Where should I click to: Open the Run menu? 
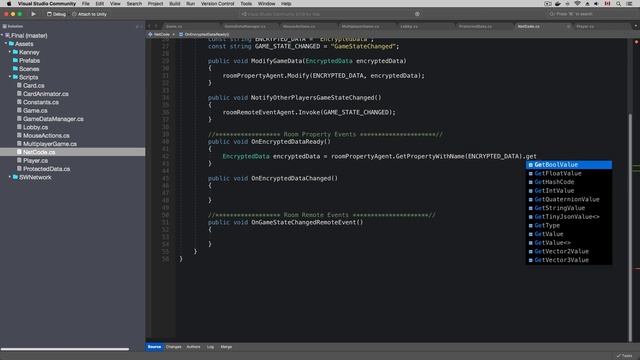pos(191,4)
